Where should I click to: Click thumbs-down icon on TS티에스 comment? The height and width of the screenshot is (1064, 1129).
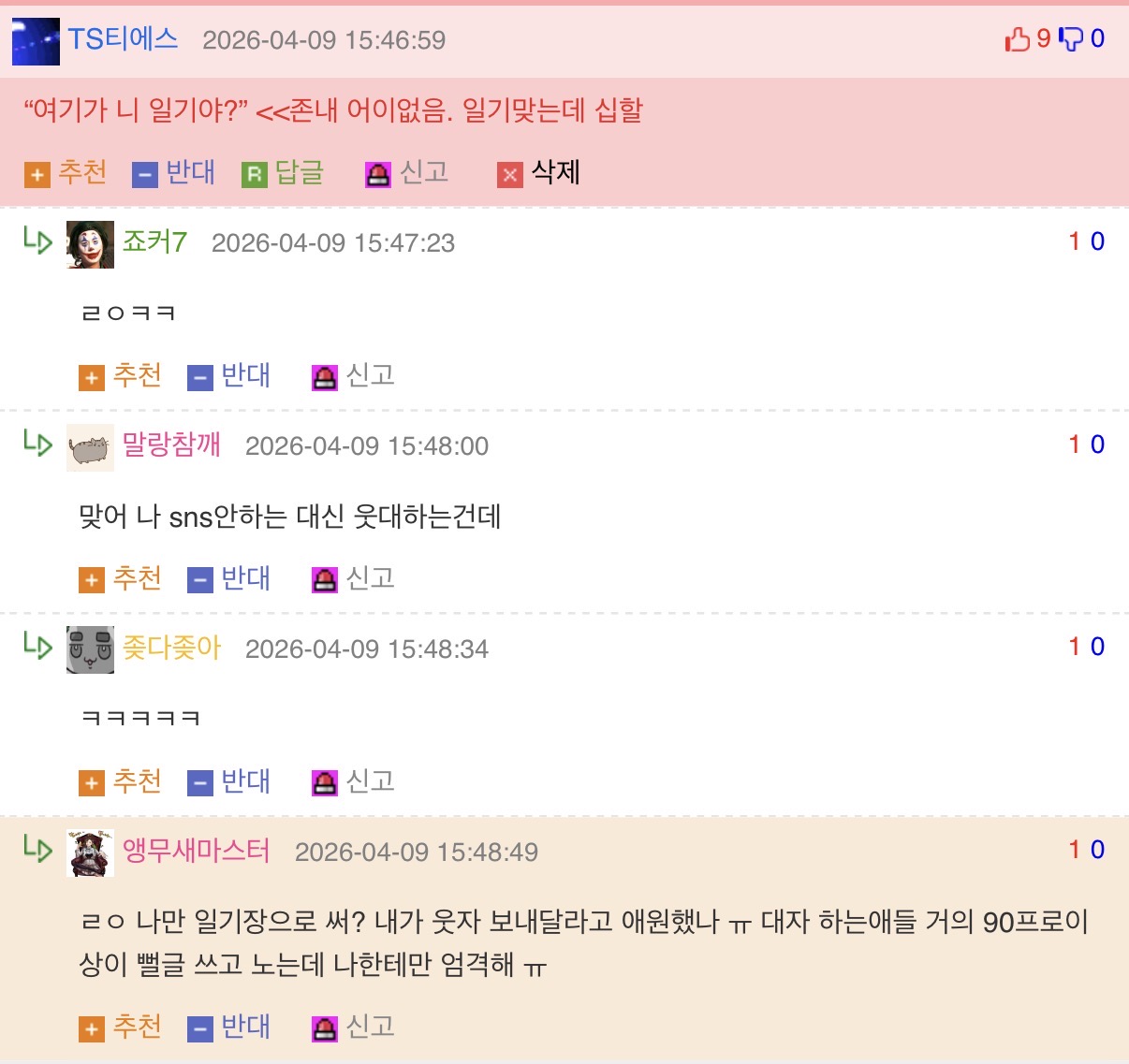pos(1071,39)
